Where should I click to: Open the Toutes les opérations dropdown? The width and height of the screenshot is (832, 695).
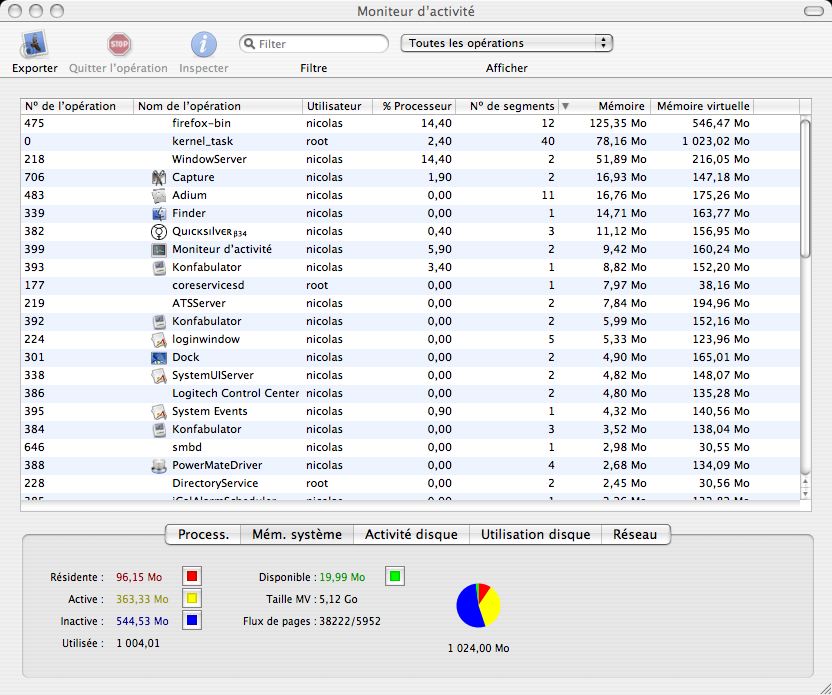[507, 43]
